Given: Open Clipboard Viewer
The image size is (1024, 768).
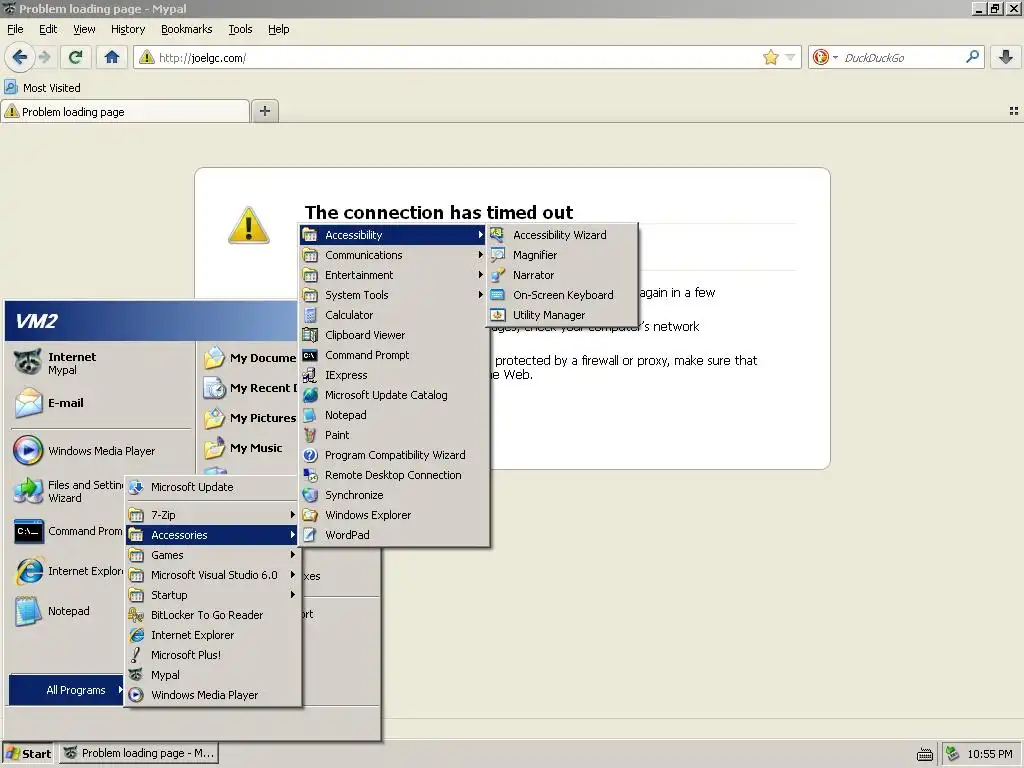Looking at the screenshot, I should (x=394, y=335).
